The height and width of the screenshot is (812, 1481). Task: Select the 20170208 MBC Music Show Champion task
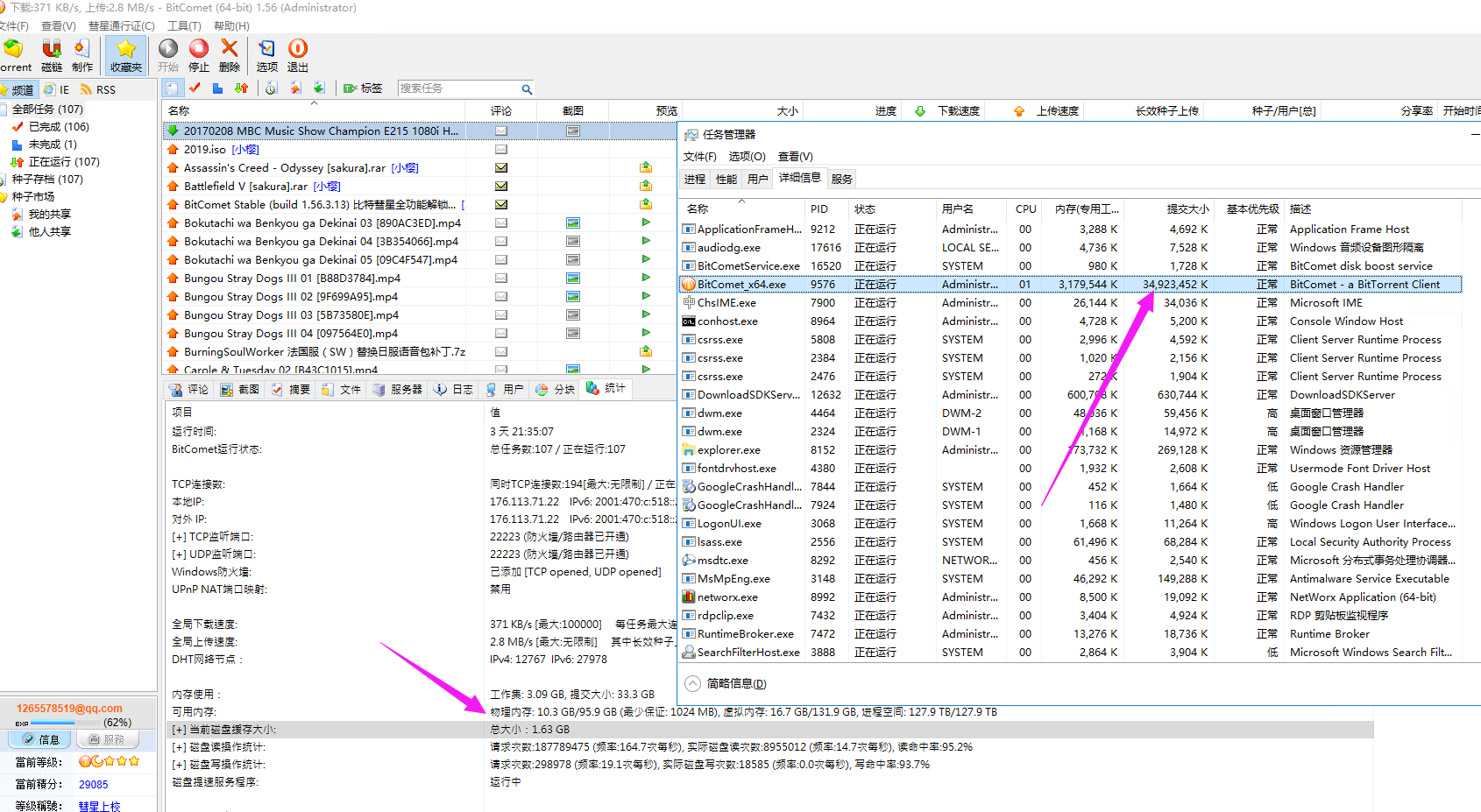tap(419, 131)
